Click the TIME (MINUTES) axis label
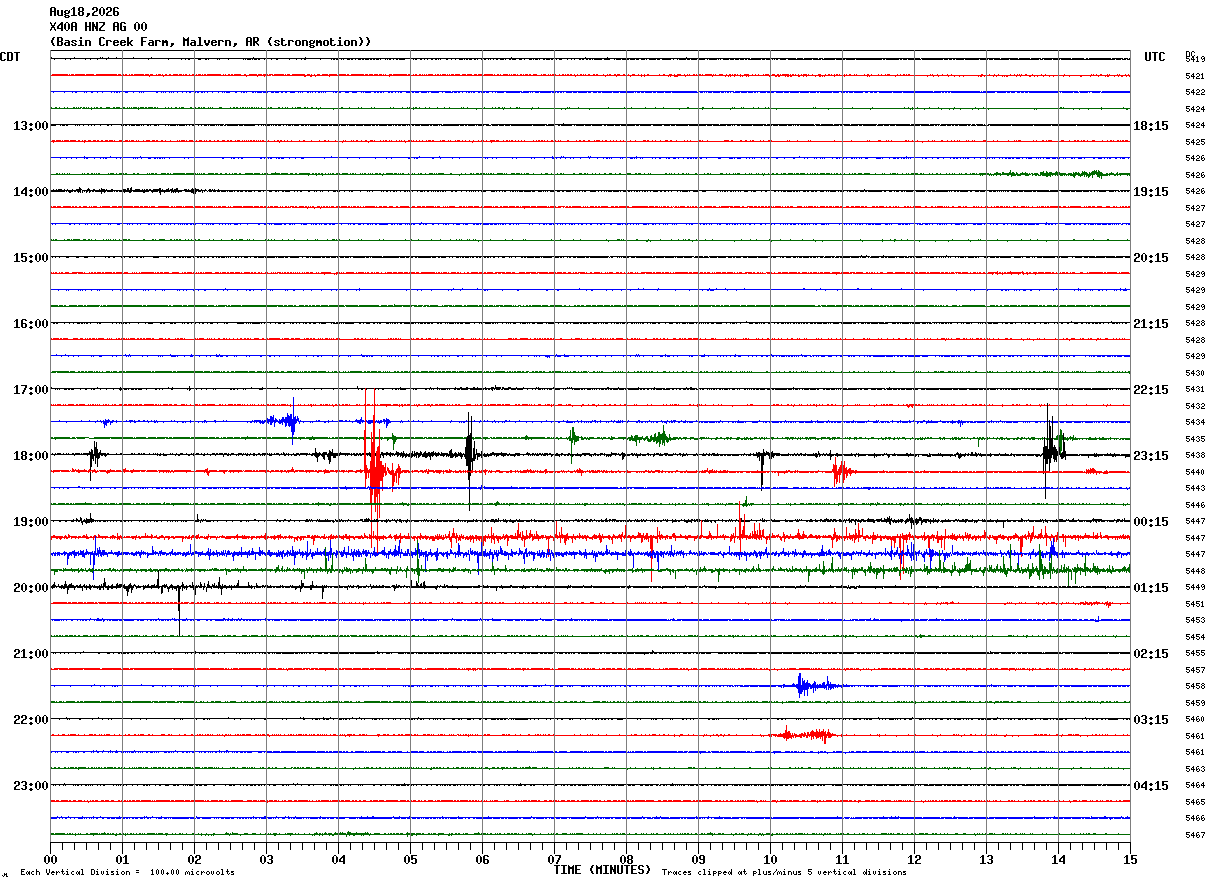Image resolution: width=1210 pixels, height=886 pixels. 602,870
